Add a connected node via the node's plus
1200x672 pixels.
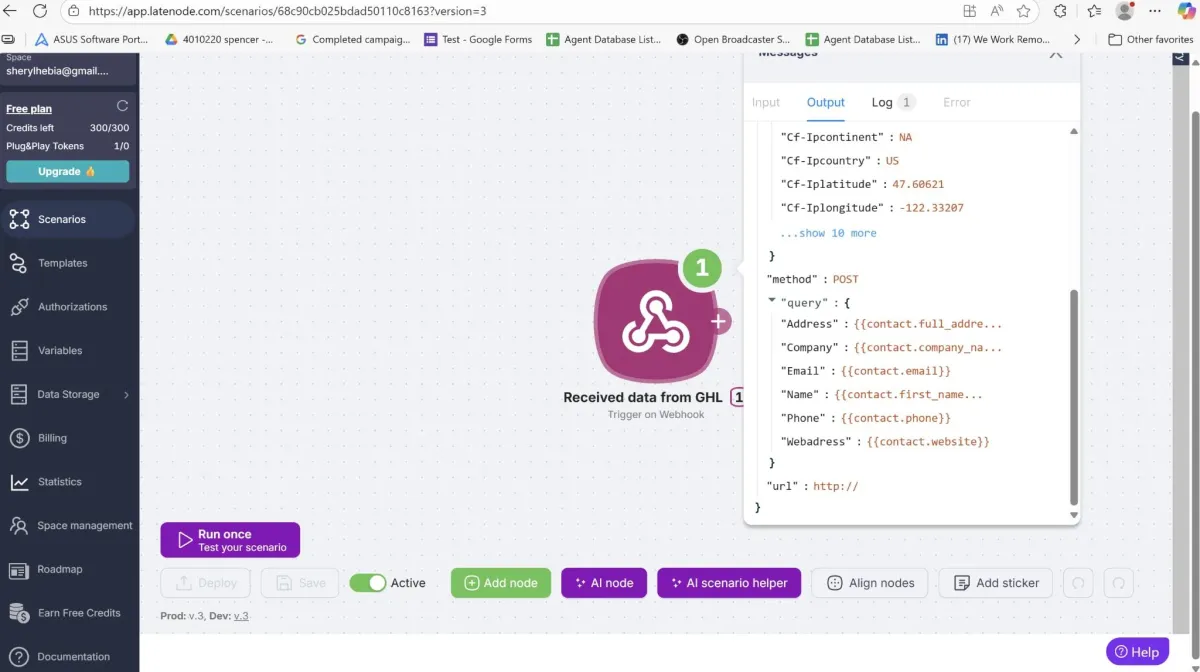719,321
